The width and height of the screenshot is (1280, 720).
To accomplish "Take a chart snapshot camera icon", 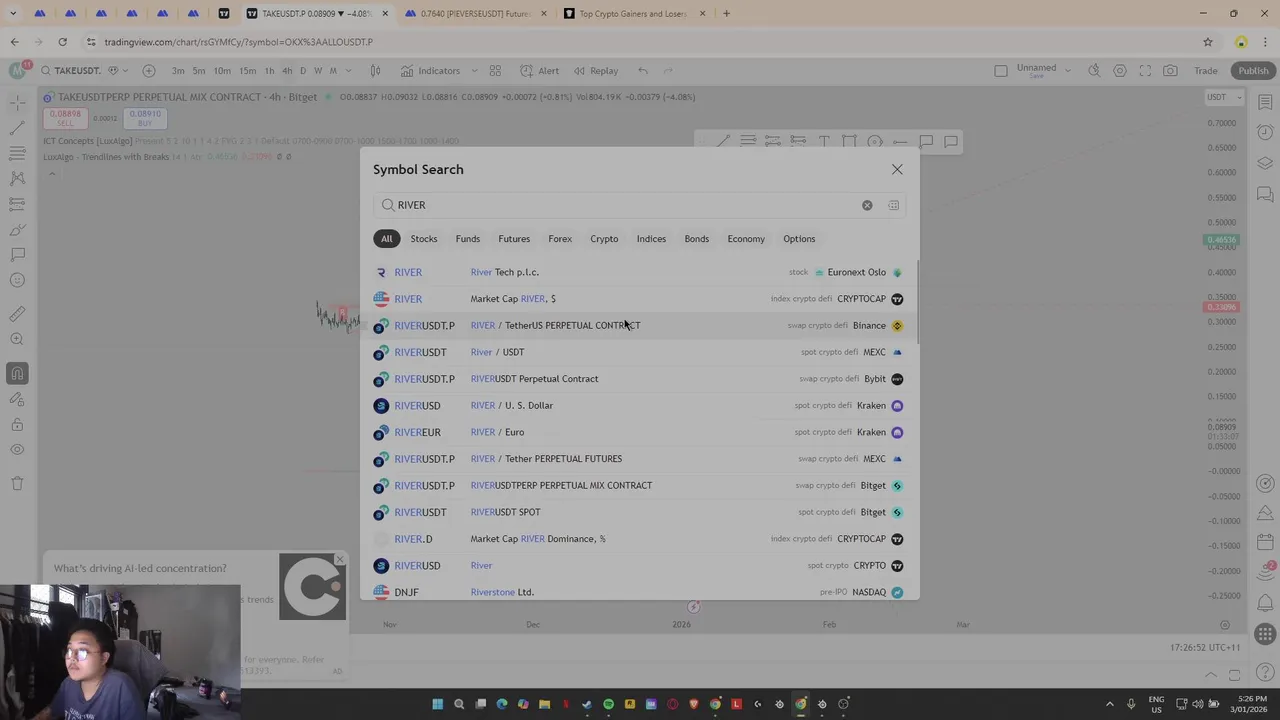I will click(x=1170, y=71).
